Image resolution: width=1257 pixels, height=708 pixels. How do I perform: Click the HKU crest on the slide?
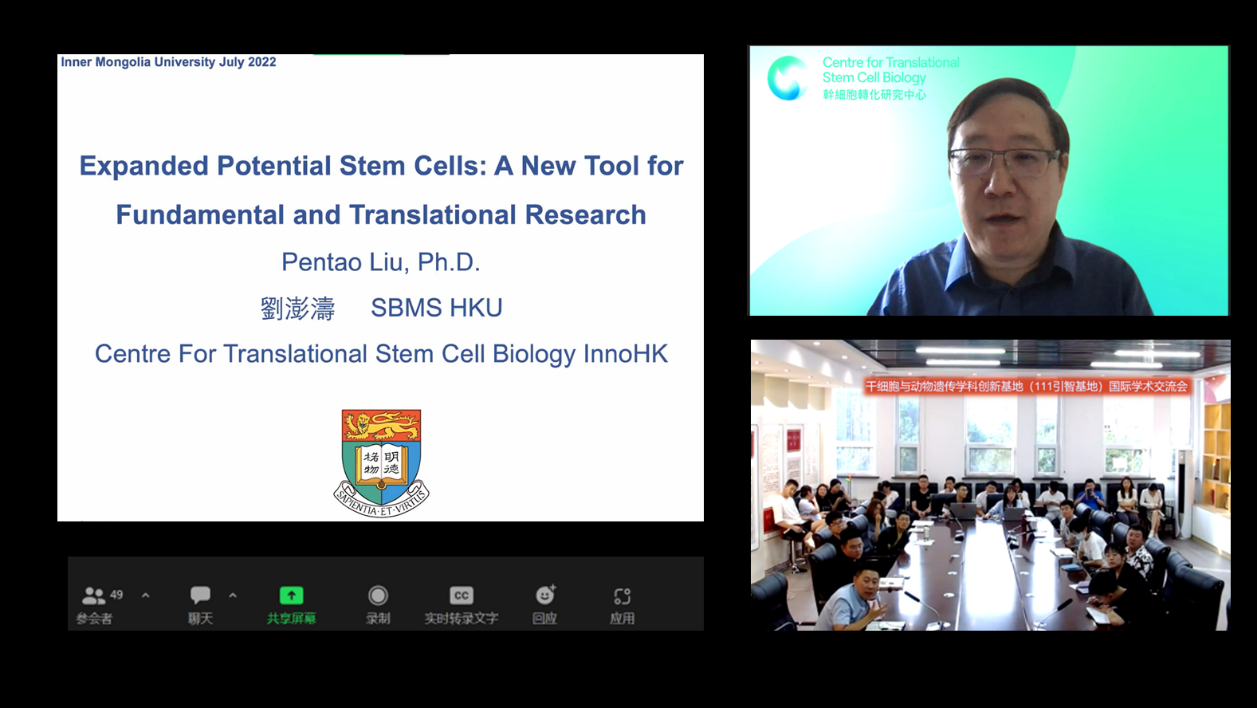point(381,462)
